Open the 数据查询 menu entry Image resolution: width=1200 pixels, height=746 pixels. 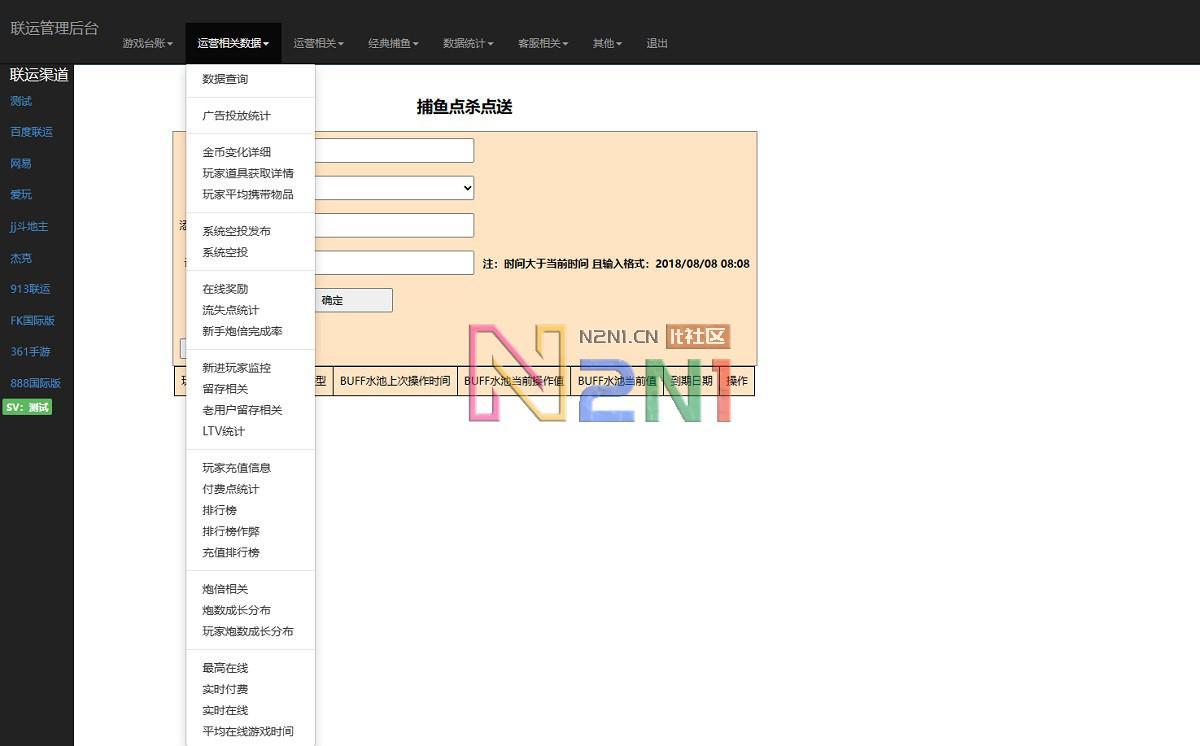click(222, 79)
